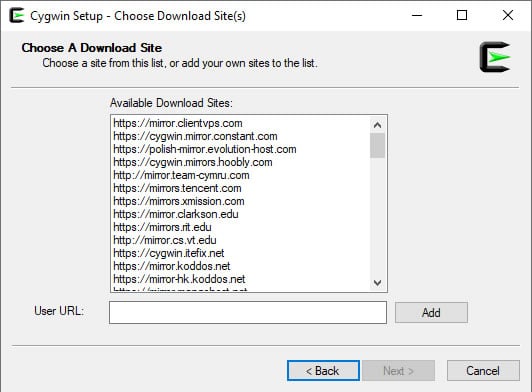Select https://mirrors.rit.edu mirror
The image size is (532, 392).
(162, 227)
